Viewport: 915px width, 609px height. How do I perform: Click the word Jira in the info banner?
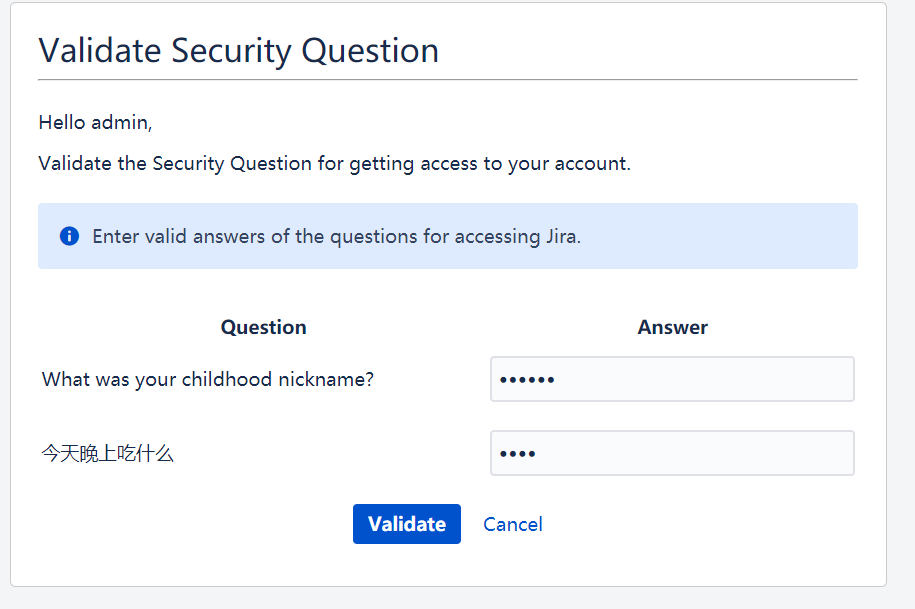click(563, 237)
